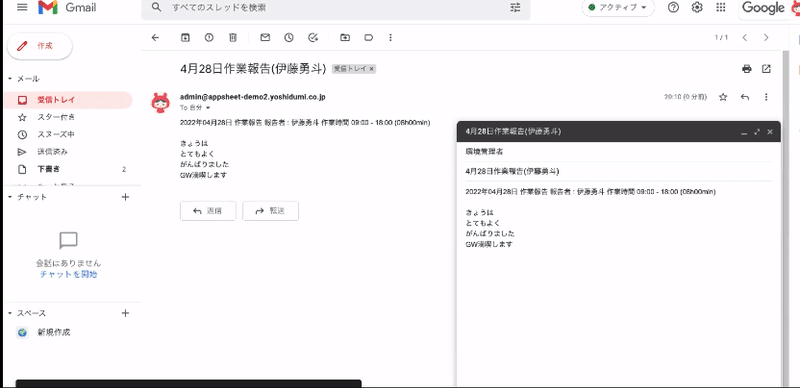Click compose body text GW満喫します
This screenshot has width=800, height=388.
489,244
